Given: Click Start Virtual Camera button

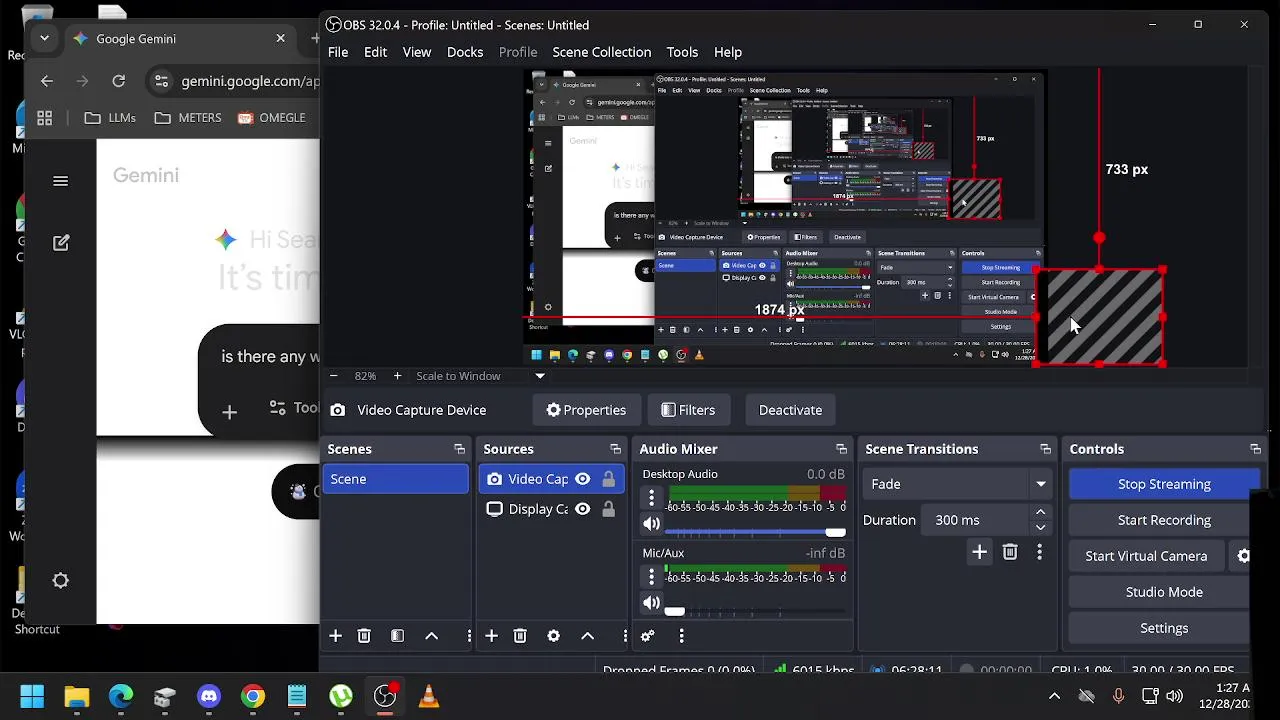Looking at the screenshot, I should pyautogui.click(x=1146, y=556).
